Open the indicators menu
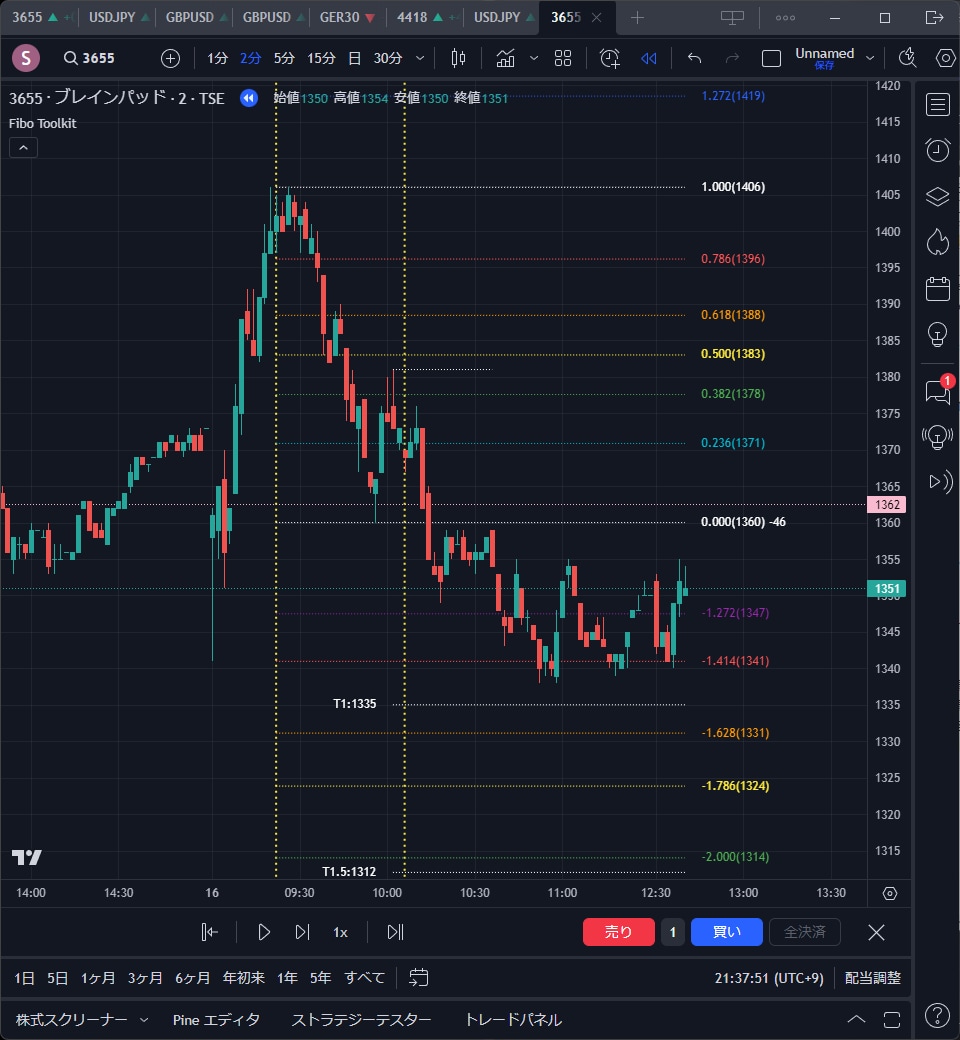 [x=506, y=58]
